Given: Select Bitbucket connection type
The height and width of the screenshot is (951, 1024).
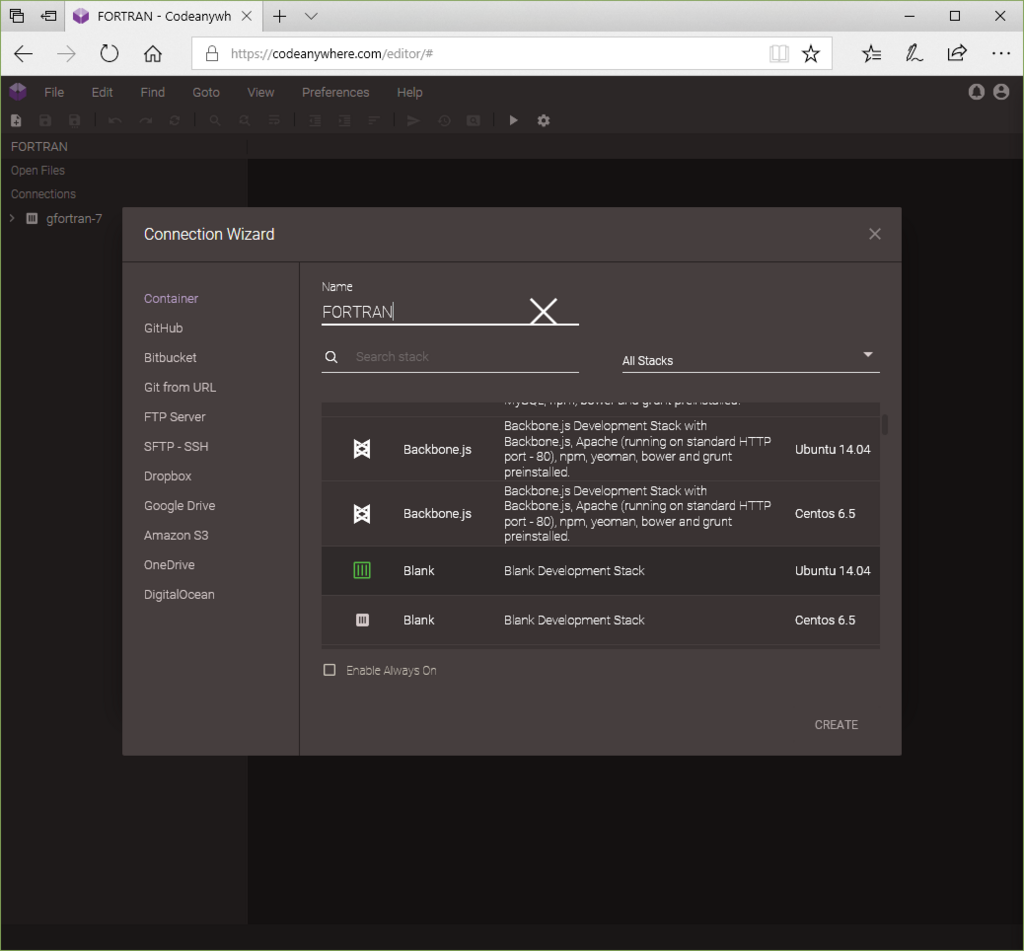Looking at the screenshot, I should [x=170, y=357].
